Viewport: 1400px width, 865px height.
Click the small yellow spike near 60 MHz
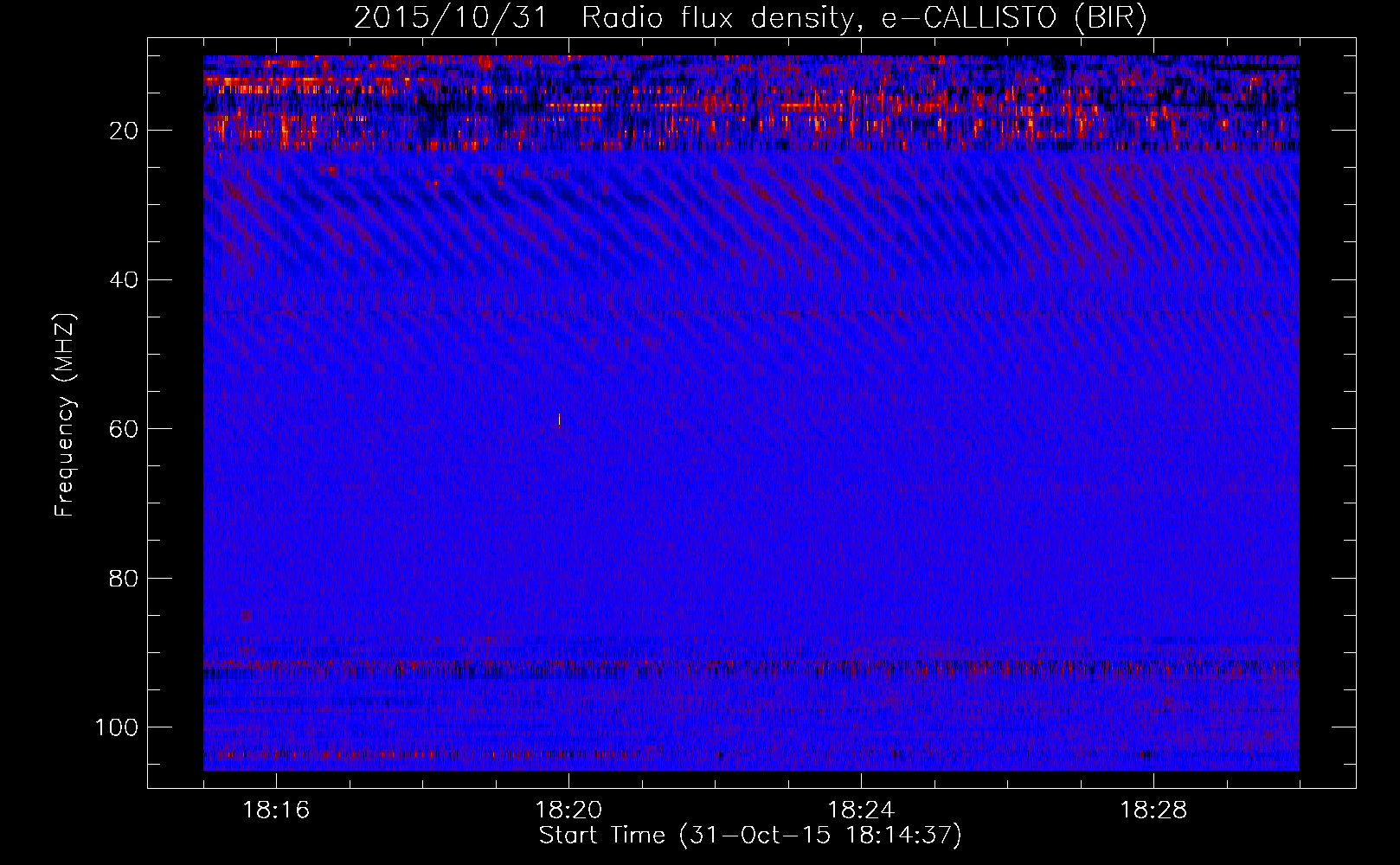pyautogui.click(x=559, y=420)
